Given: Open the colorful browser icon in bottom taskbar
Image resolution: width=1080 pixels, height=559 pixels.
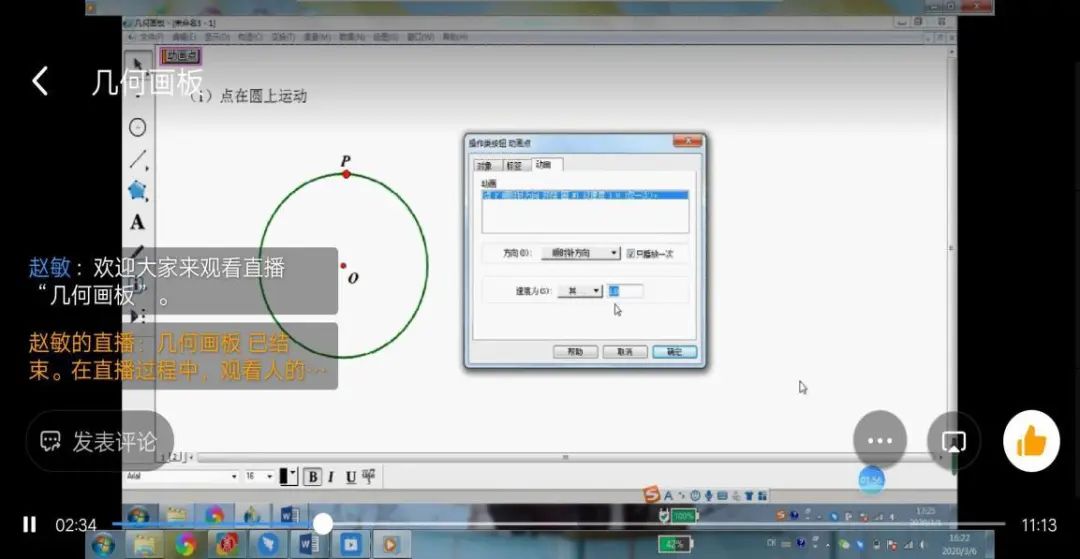Looking at the screenshot, I should tap(186, 545).
